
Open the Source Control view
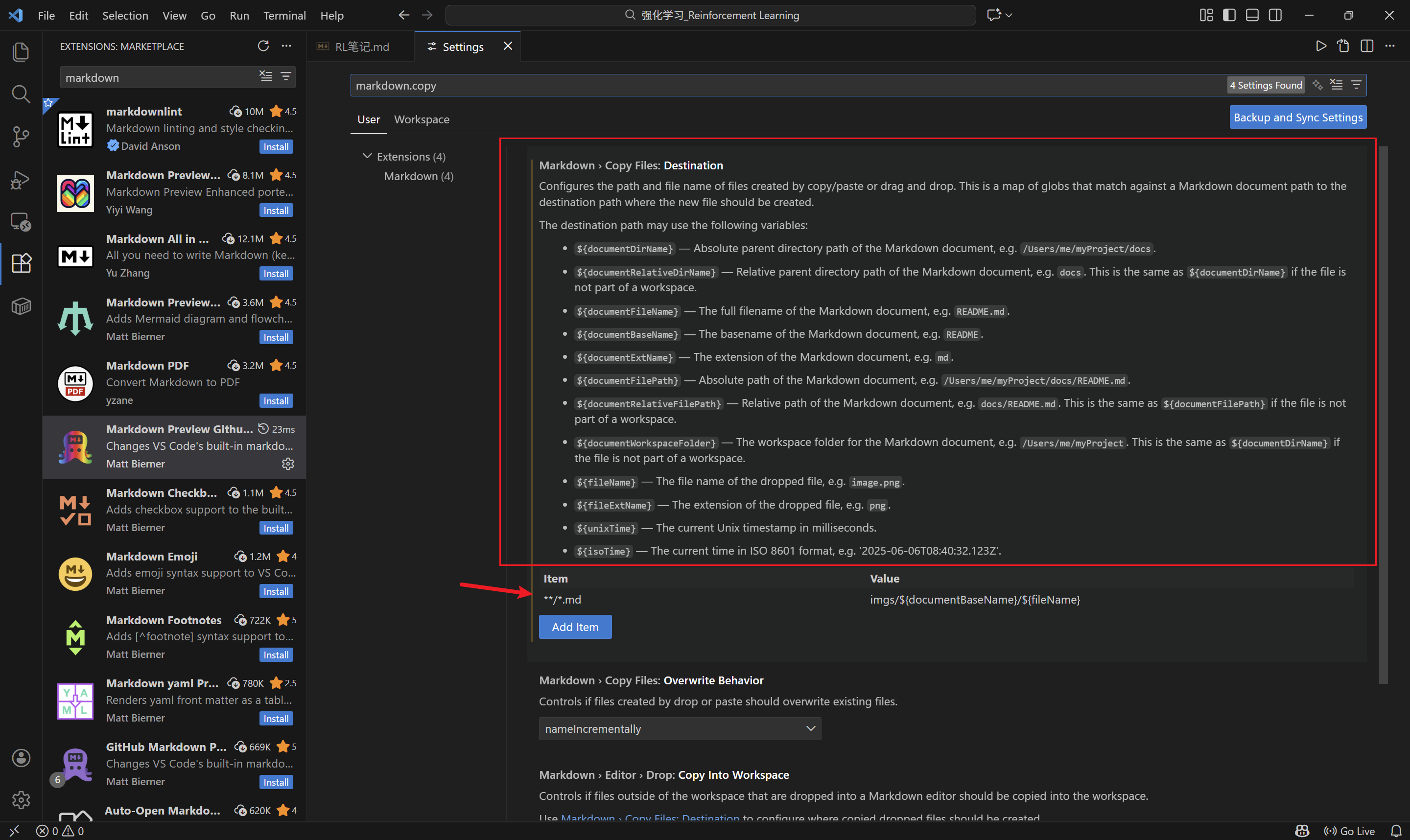pos(21,137)
